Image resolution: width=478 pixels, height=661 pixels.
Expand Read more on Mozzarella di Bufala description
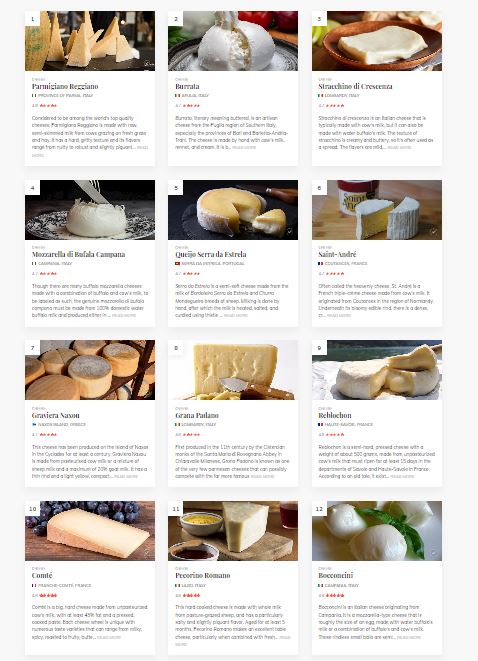[124, 315]
